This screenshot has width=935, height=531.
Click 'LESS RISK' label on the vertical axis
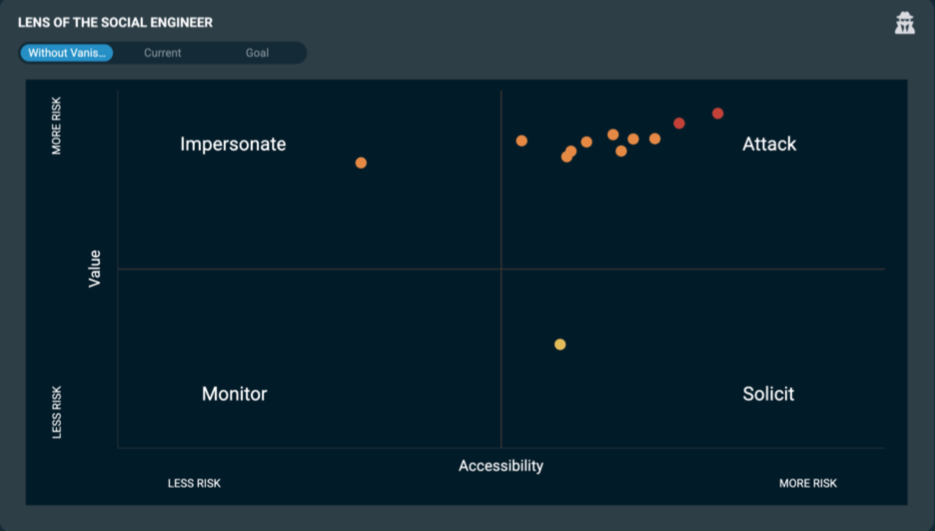pyautogui.click(x=57, y=412)
